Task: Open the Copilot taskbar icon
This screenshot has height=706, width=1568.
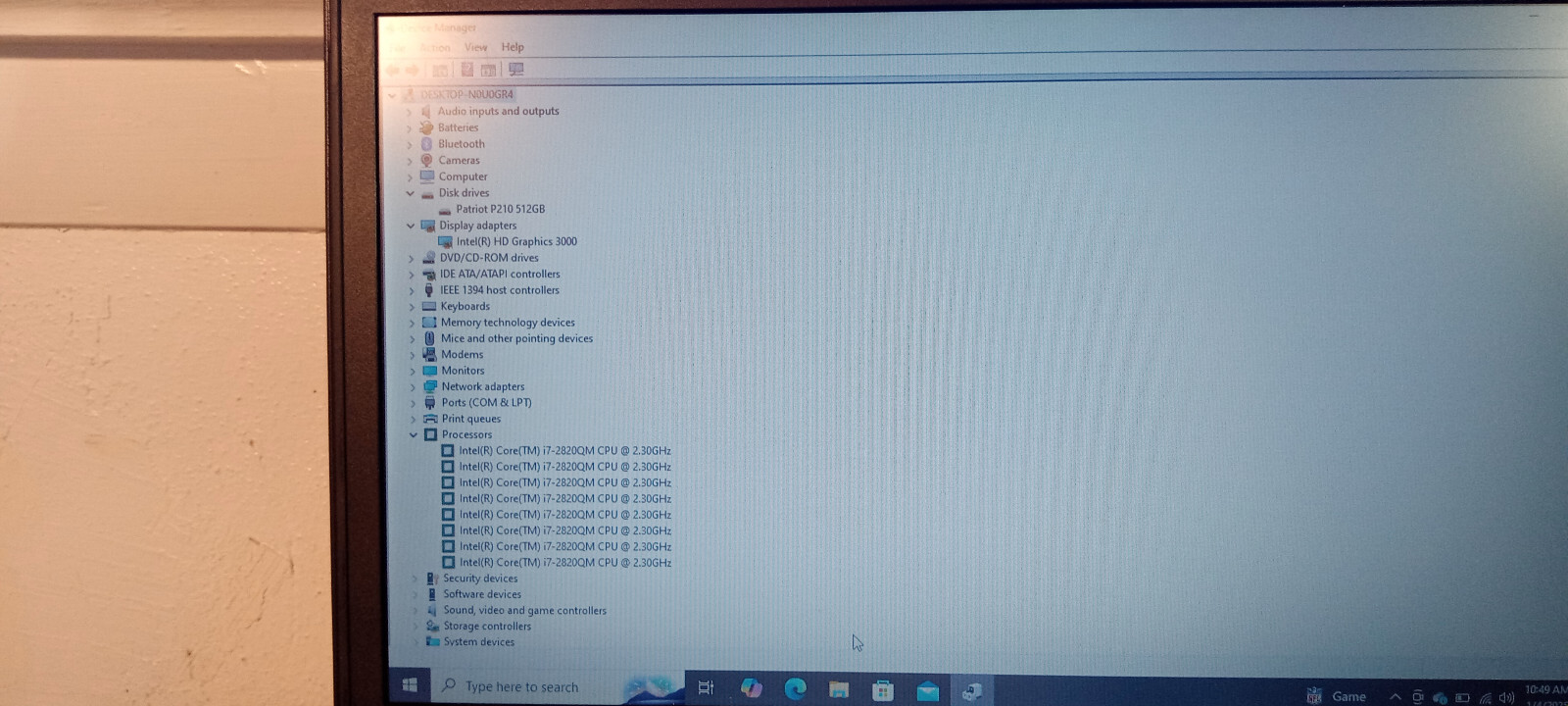Action: [751, 688]
